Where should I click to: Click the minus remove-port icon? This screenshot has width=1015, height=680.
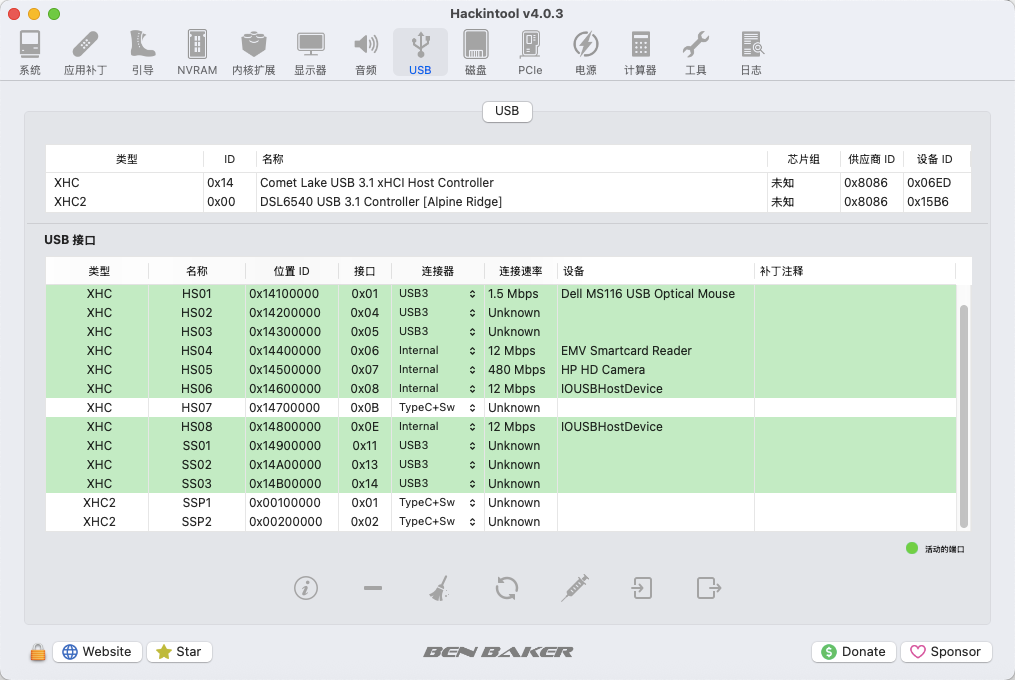point(373,588)
